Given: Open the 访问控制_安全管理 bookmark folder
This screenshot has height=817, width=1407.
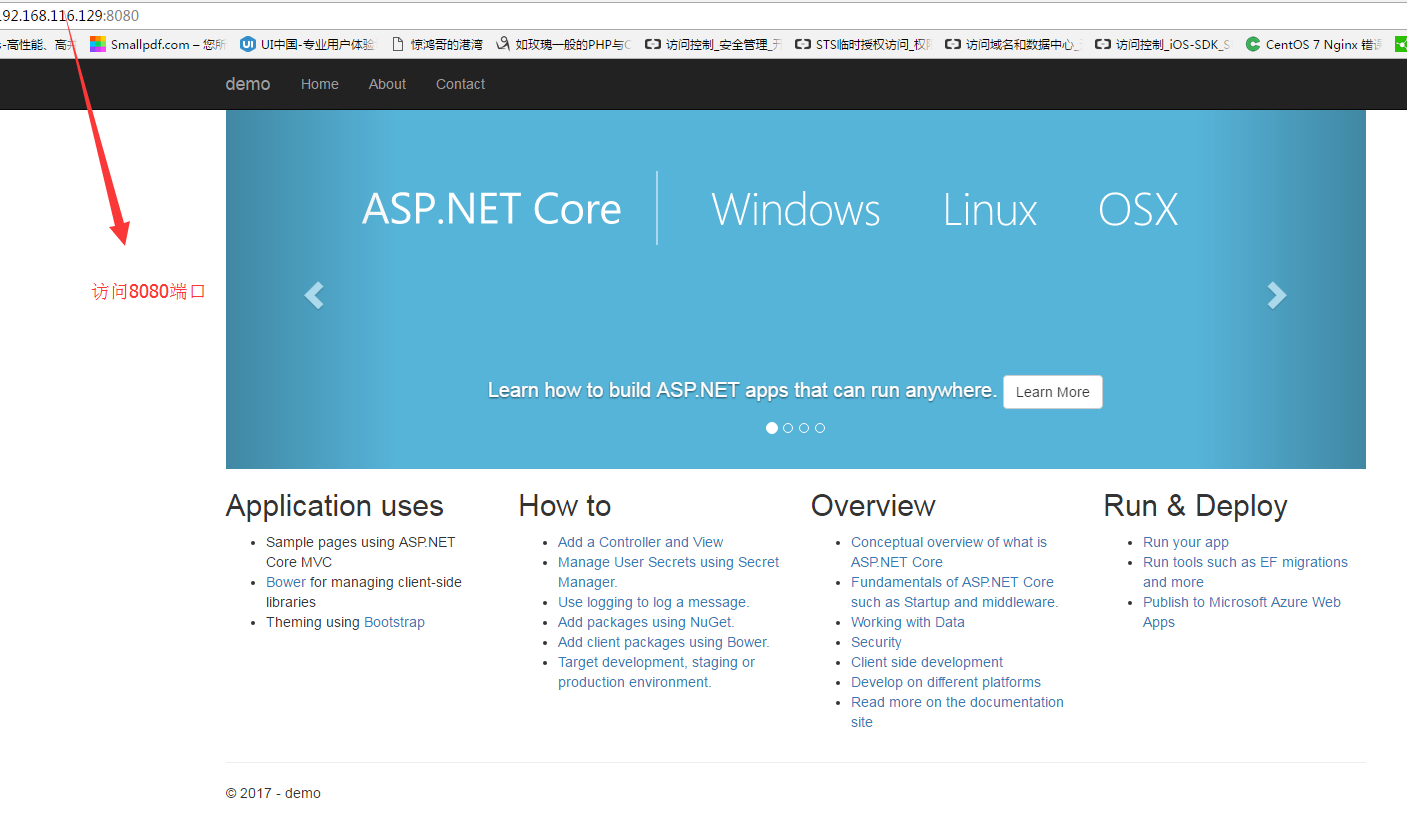Looking at the screenshot, I should [712, 43].
